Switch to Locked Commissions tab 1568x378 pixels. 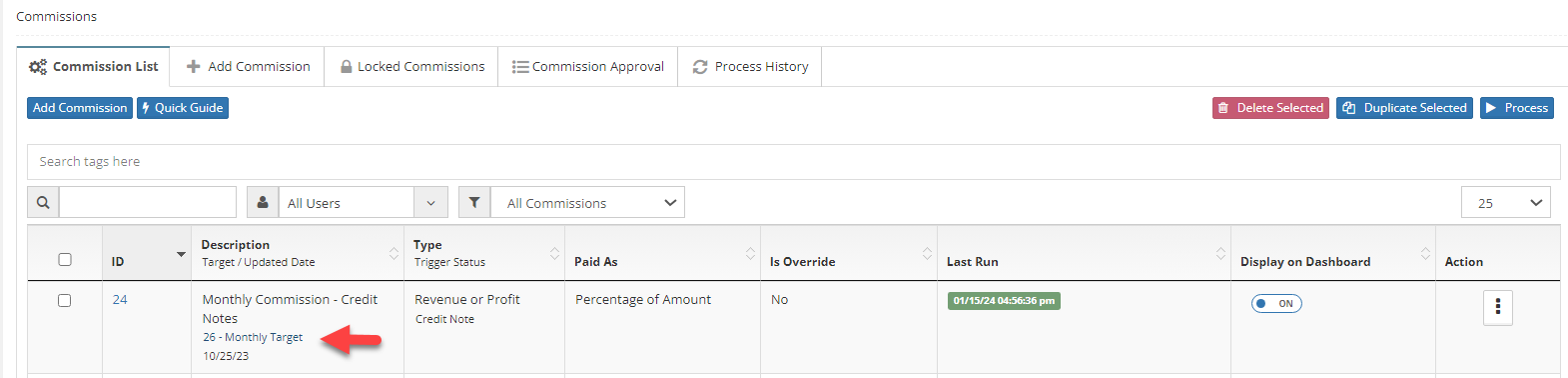(411, 66)
